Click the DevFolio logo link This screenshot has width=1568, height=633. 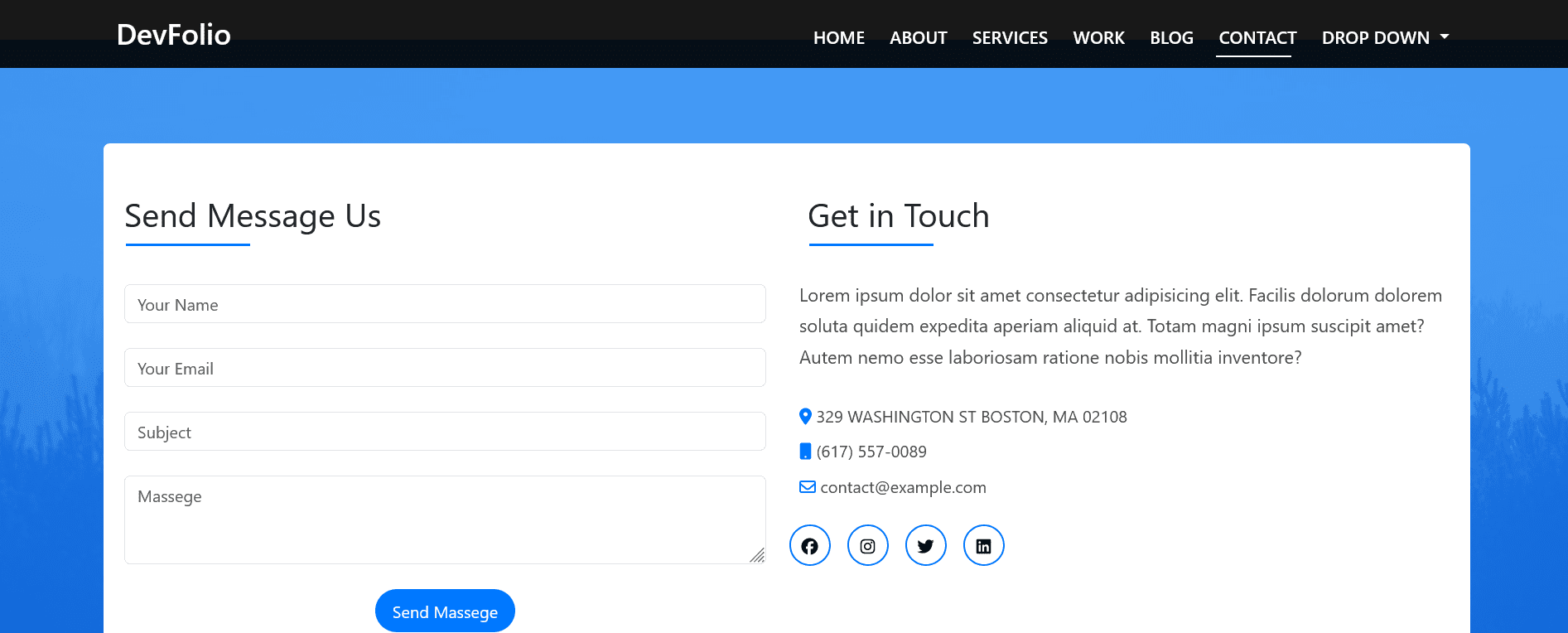[x=174, y=35]
